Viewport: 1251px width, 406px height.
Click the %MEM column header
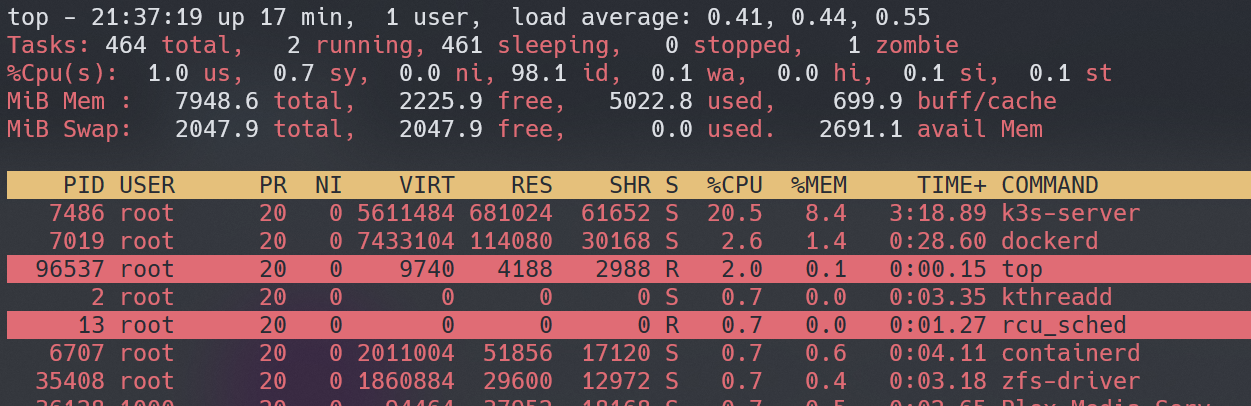(x=817, y=185)
